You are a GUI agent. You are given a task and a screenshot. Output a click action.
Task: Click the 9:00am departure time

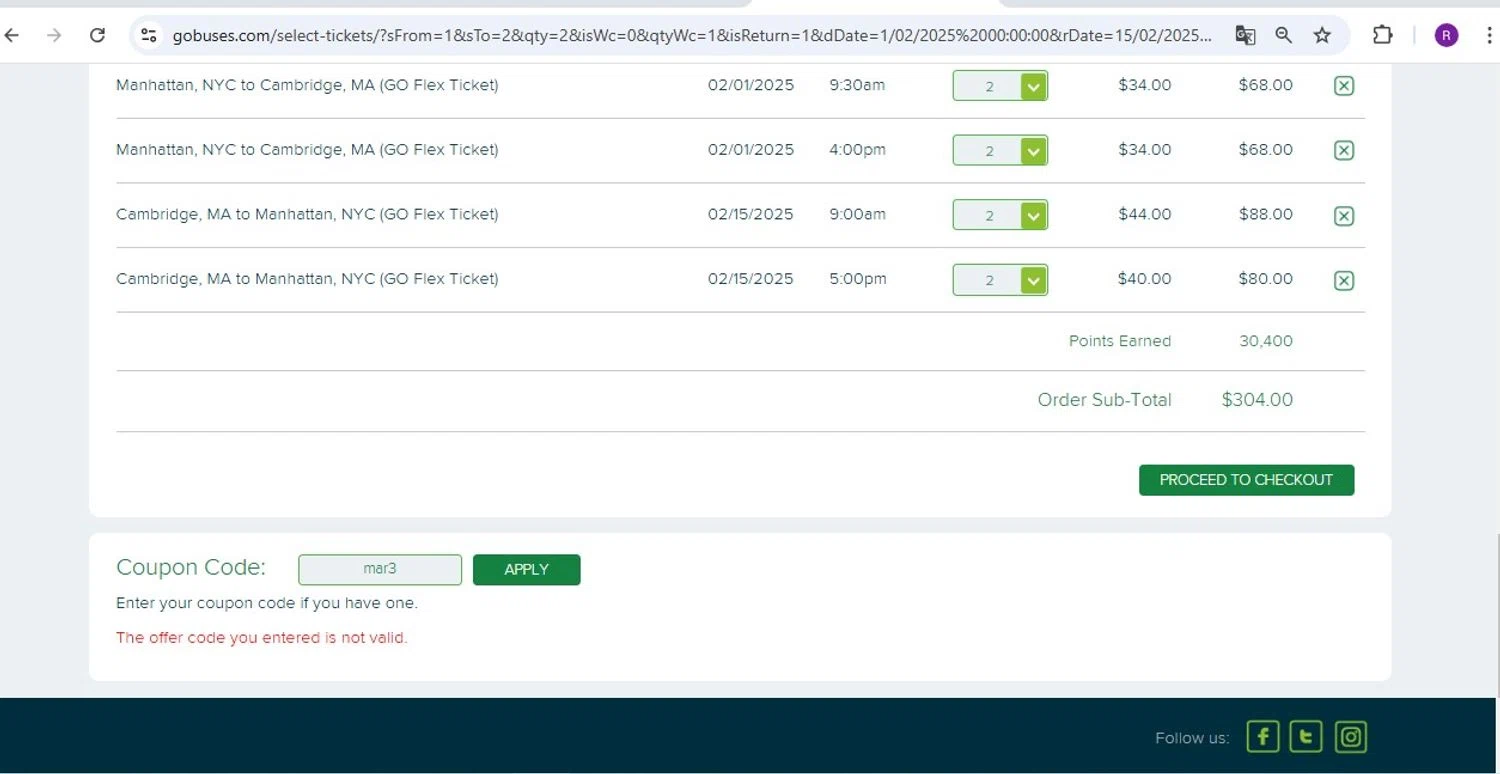point(857,214)
